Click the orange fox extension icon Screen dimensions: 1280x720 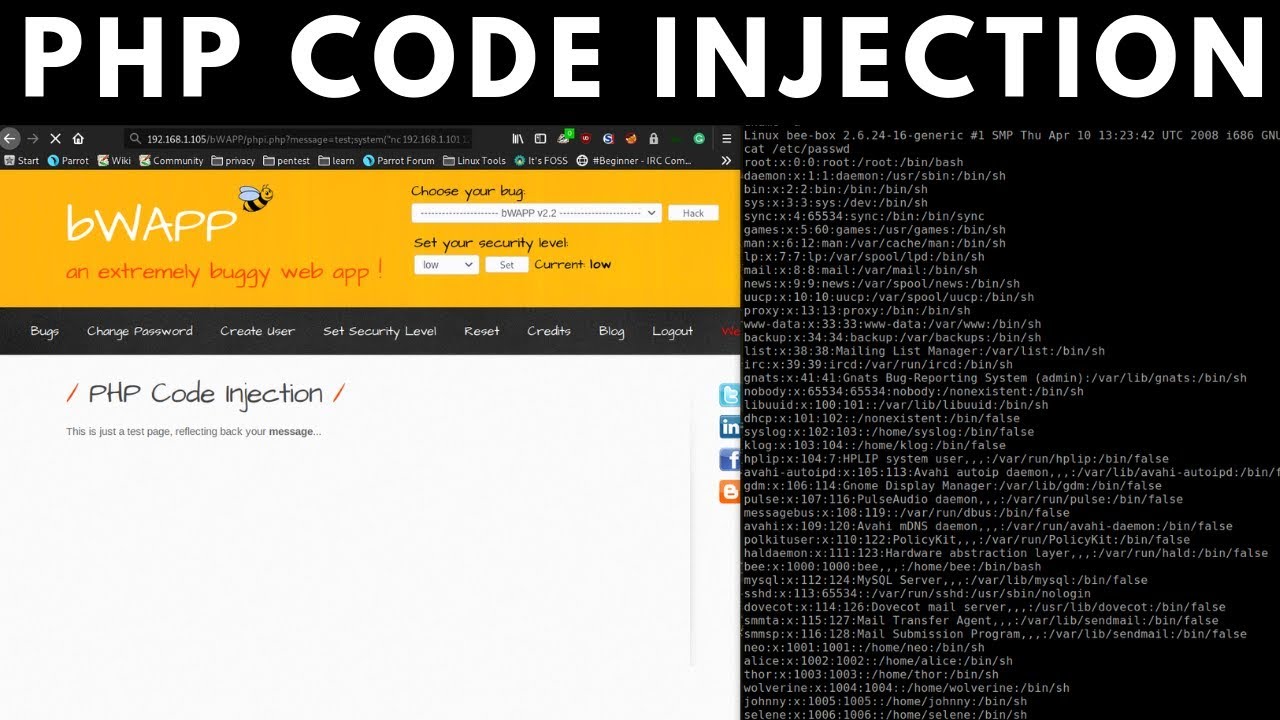coord(631,139)
